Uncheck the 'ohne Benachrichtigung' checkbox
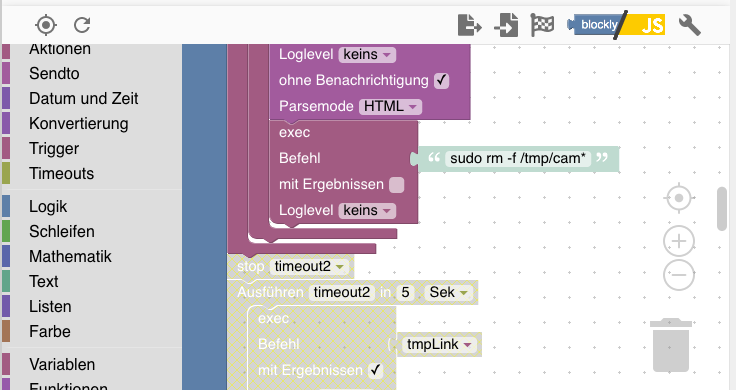The image size is (736, 390). point(441,81)
